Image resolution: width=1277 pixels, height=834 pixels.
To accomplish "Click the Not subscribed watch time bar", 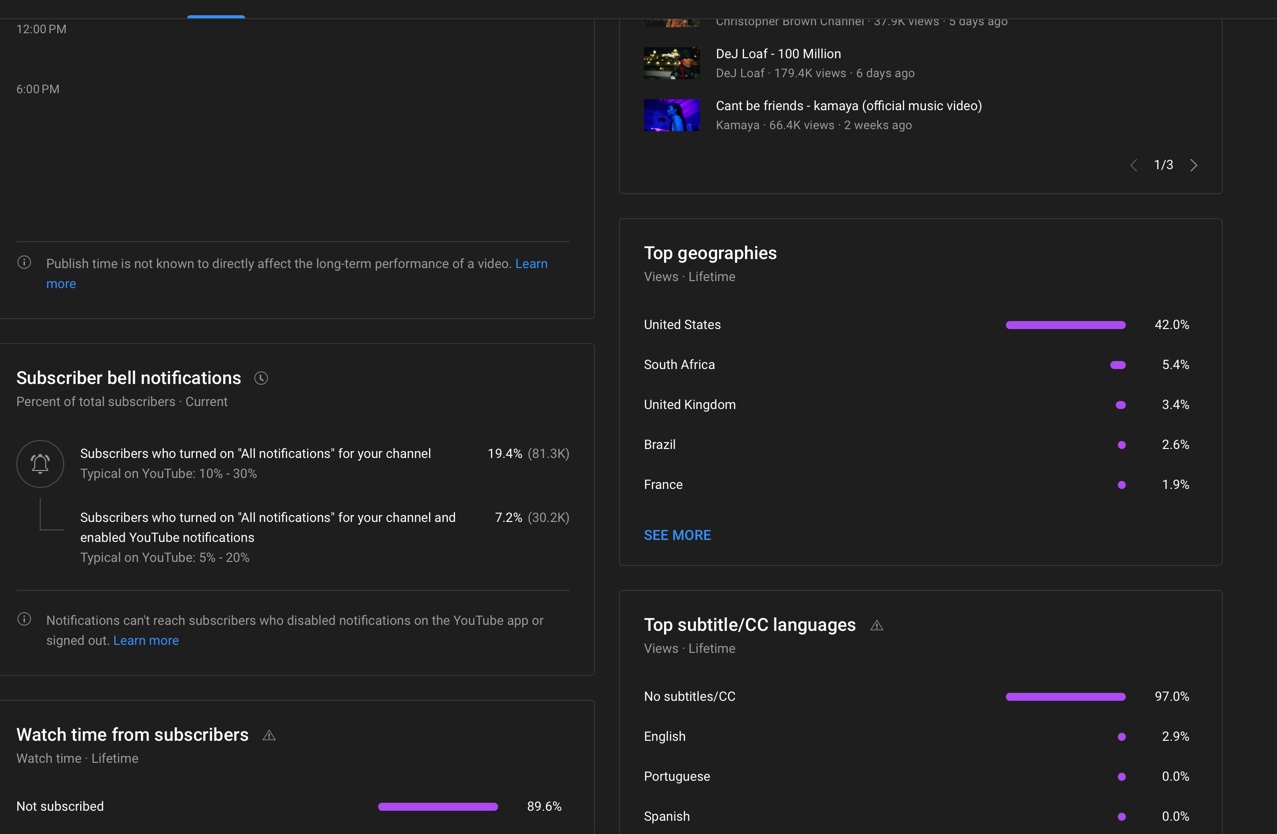I will coord(438,807).
